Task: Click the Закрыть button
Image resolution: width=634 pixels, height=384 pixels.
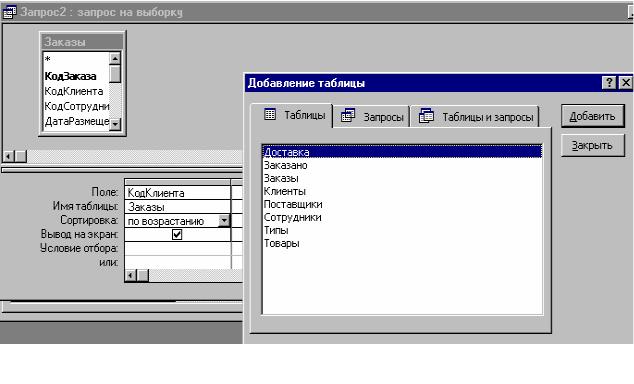Action: (x=592, y=146)
